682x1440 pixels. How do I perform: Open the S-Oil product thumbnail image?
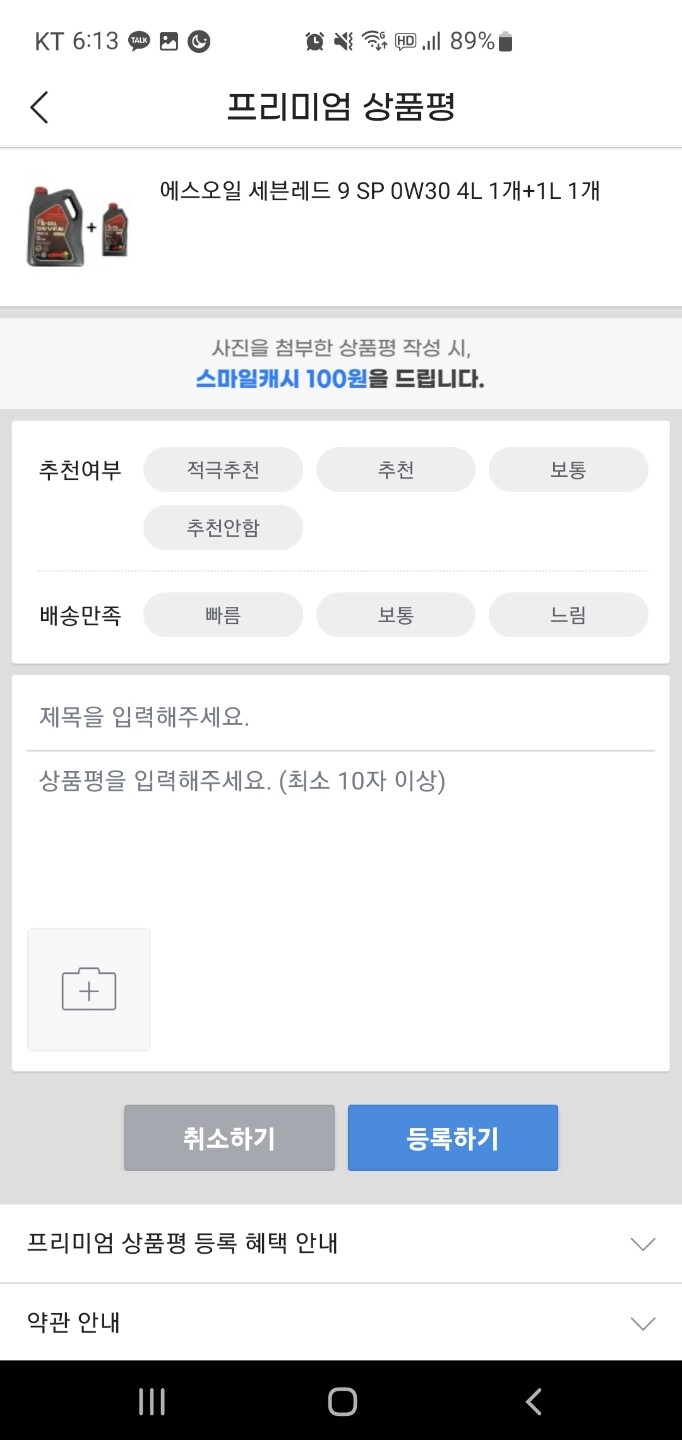[78, 228]
